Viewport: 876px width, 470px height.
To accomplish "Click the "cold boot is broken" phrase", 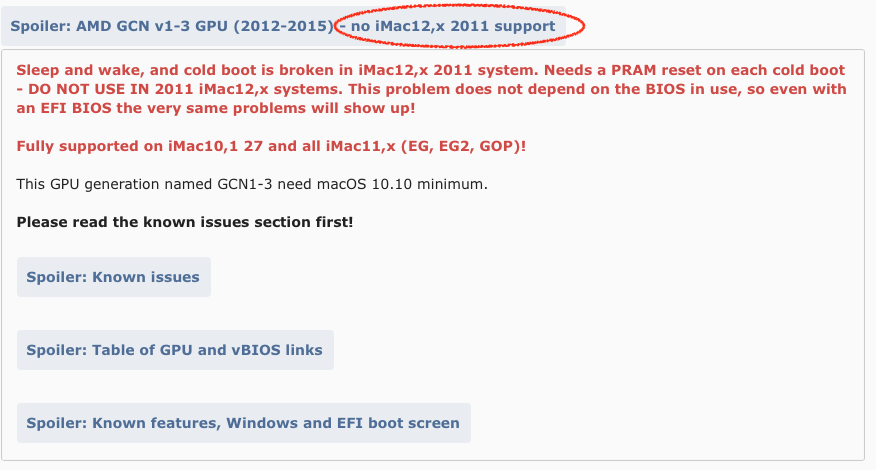I will point(263,72).
